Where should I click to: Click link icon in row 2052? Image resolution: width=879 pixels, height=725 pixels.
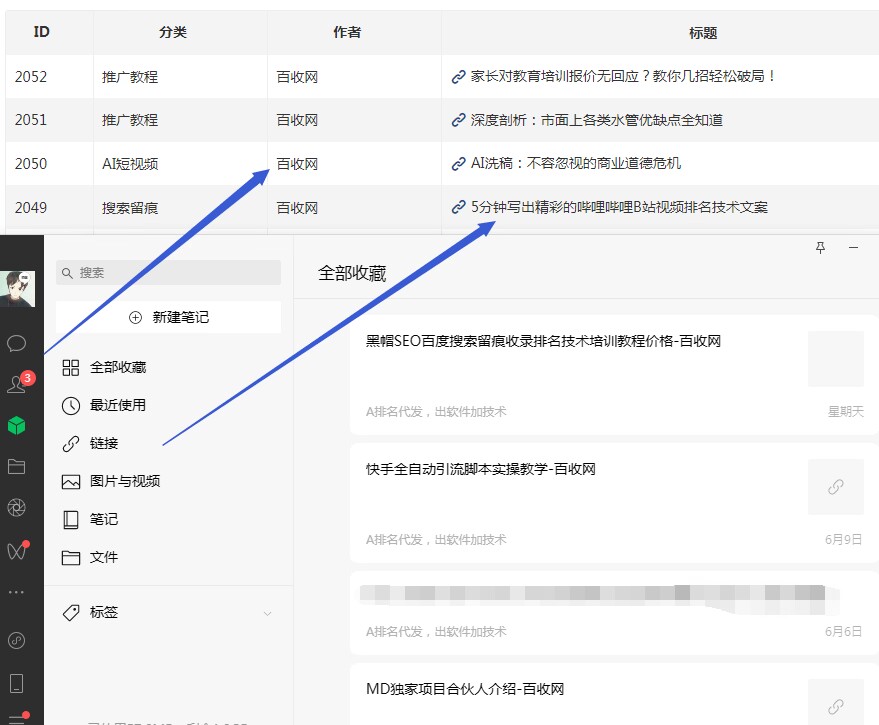459,77
